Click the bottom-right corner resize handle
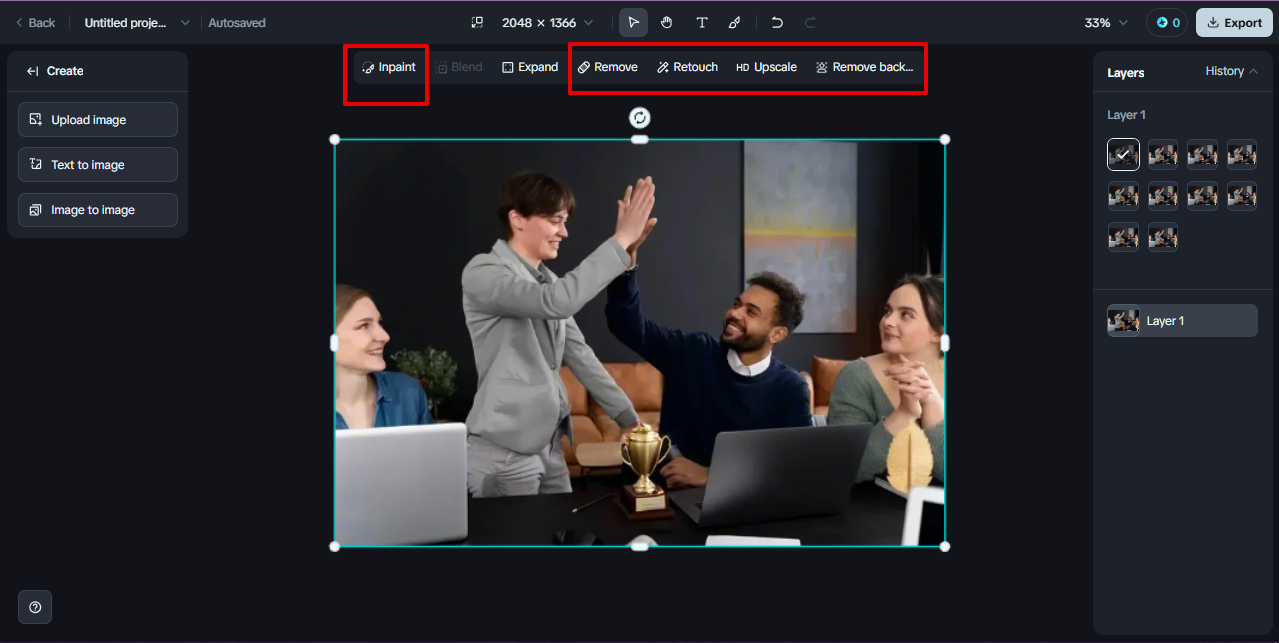Image resolution: width=1279 pixels, height=643 pixels. (945, 546)
